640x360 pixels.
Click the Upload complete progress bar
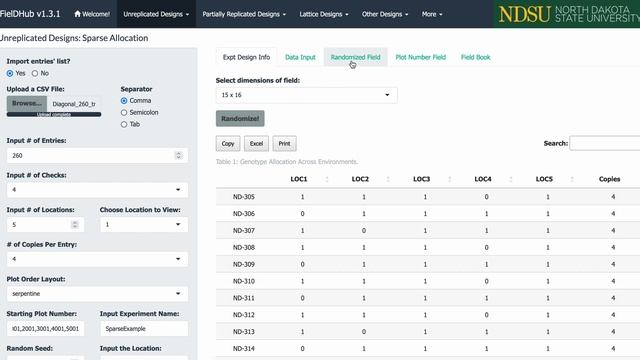click(x=54, y=115)
